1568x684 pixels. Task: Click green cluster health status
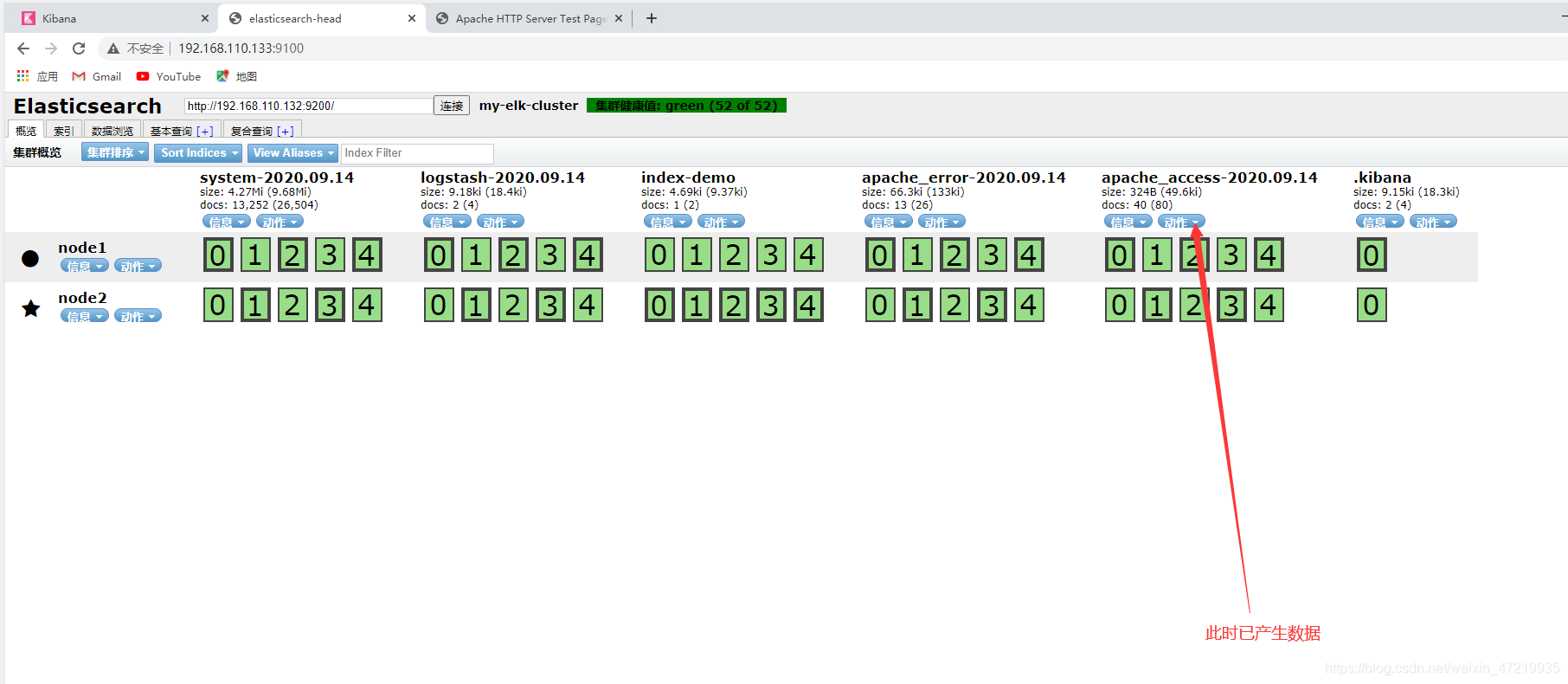point(686,106)
